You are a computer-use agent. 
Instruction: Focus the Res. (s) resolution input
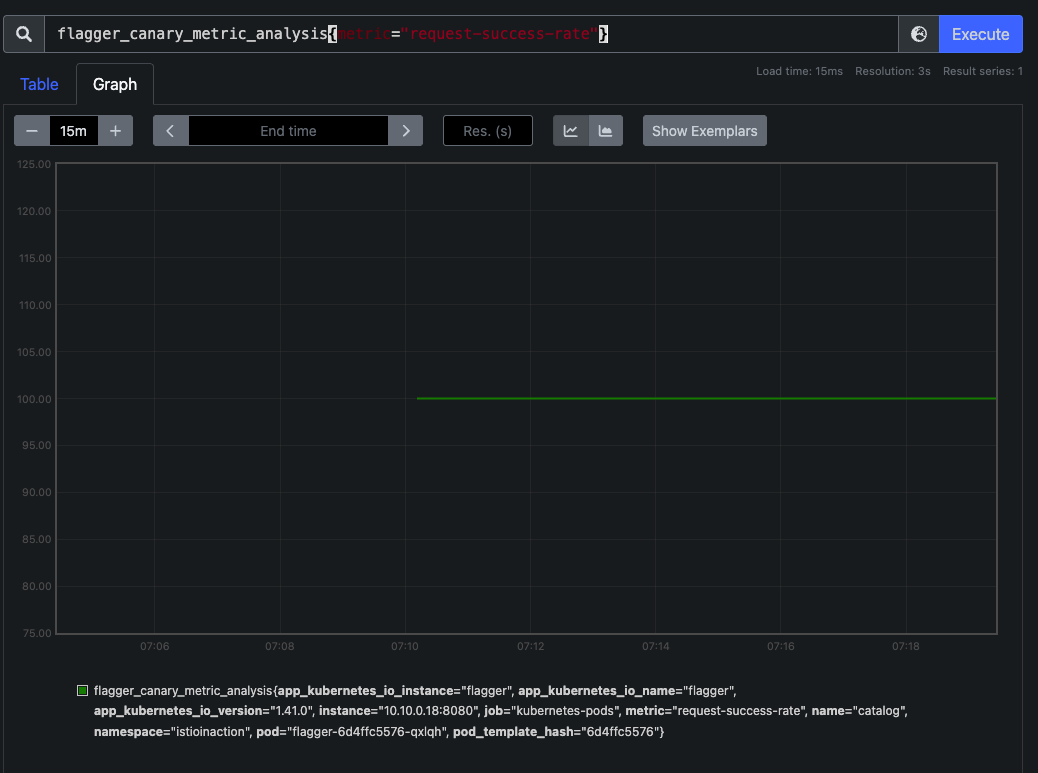point(487,130)
